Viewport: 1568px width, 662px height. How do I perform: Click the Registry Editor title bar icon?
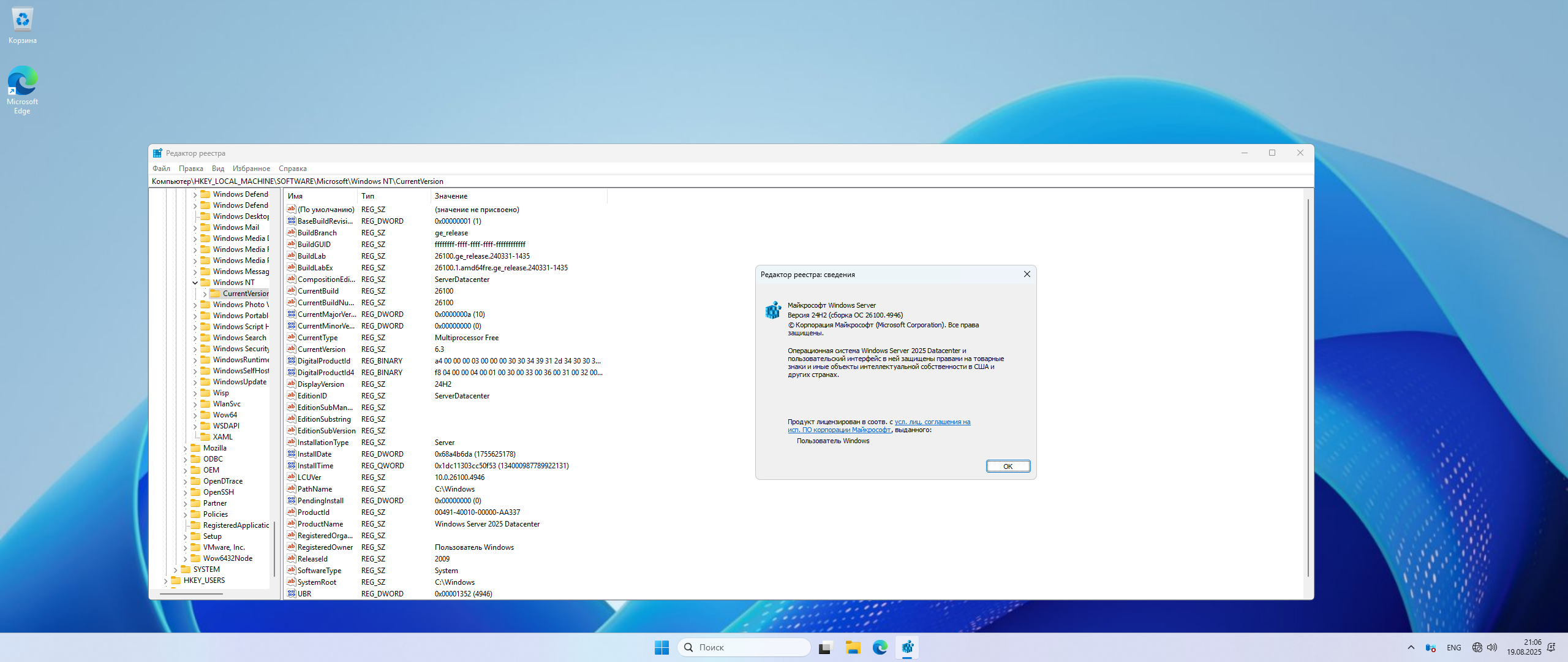point(157,153)
